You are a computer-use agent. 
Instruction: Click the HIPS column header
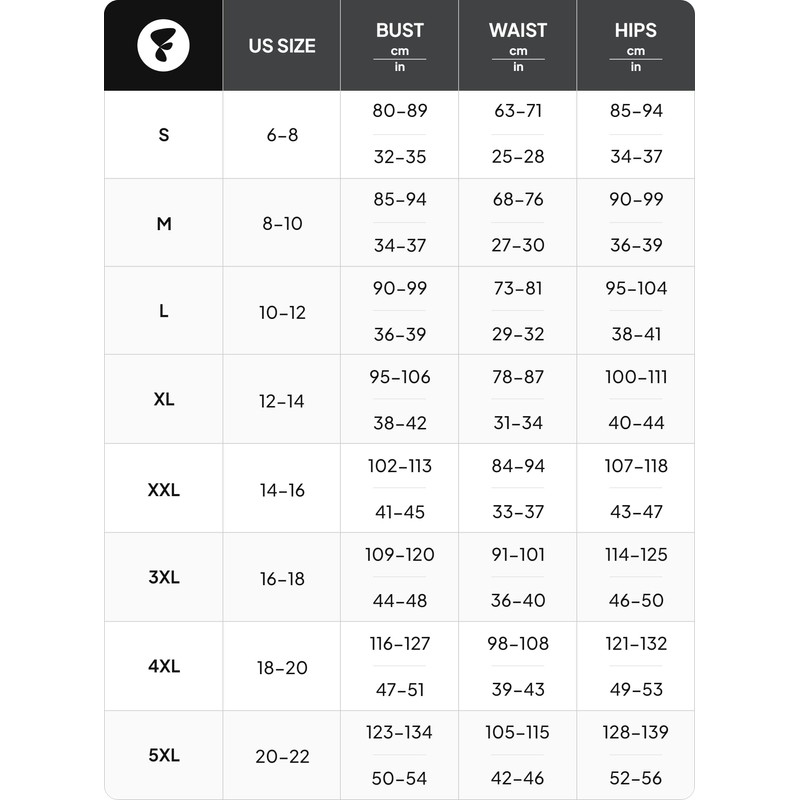click(636, 31)
